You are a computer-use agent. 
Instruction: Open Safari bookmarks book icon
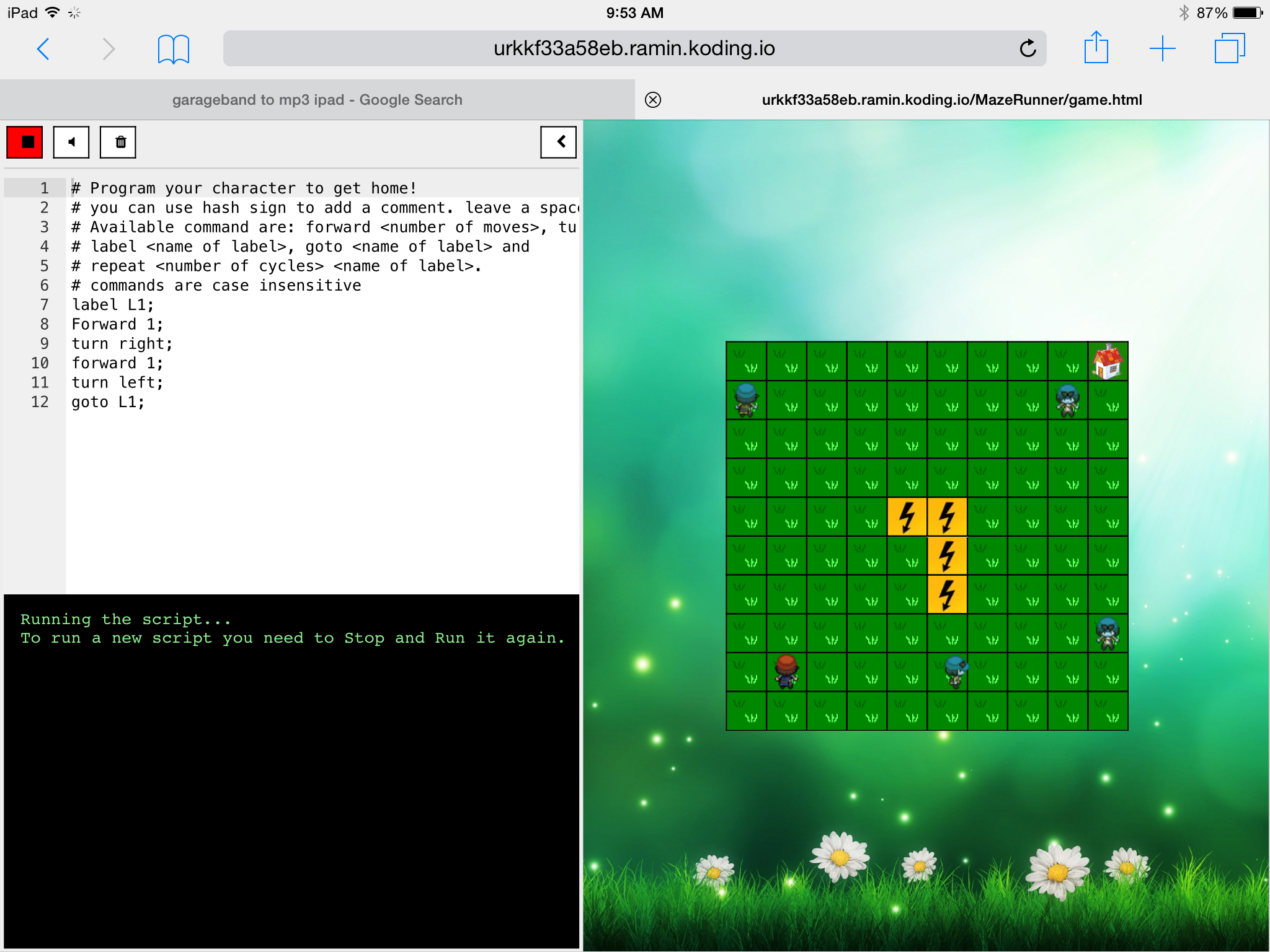point(173,48)
